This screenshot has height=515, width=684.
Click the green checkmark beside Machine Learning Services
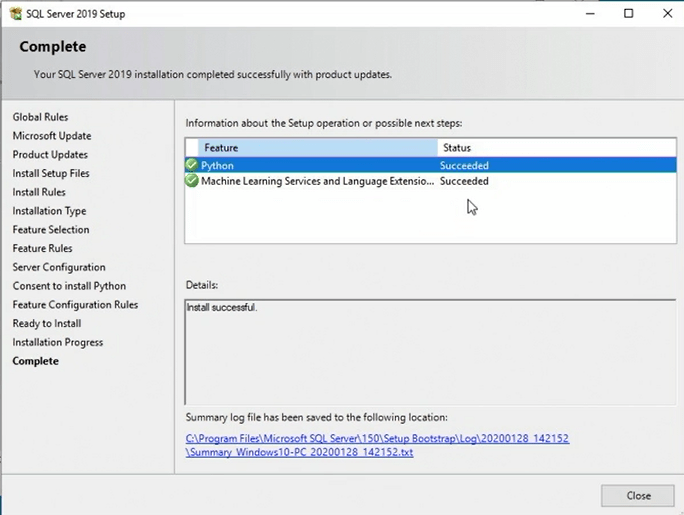click(x=192, y=181)
